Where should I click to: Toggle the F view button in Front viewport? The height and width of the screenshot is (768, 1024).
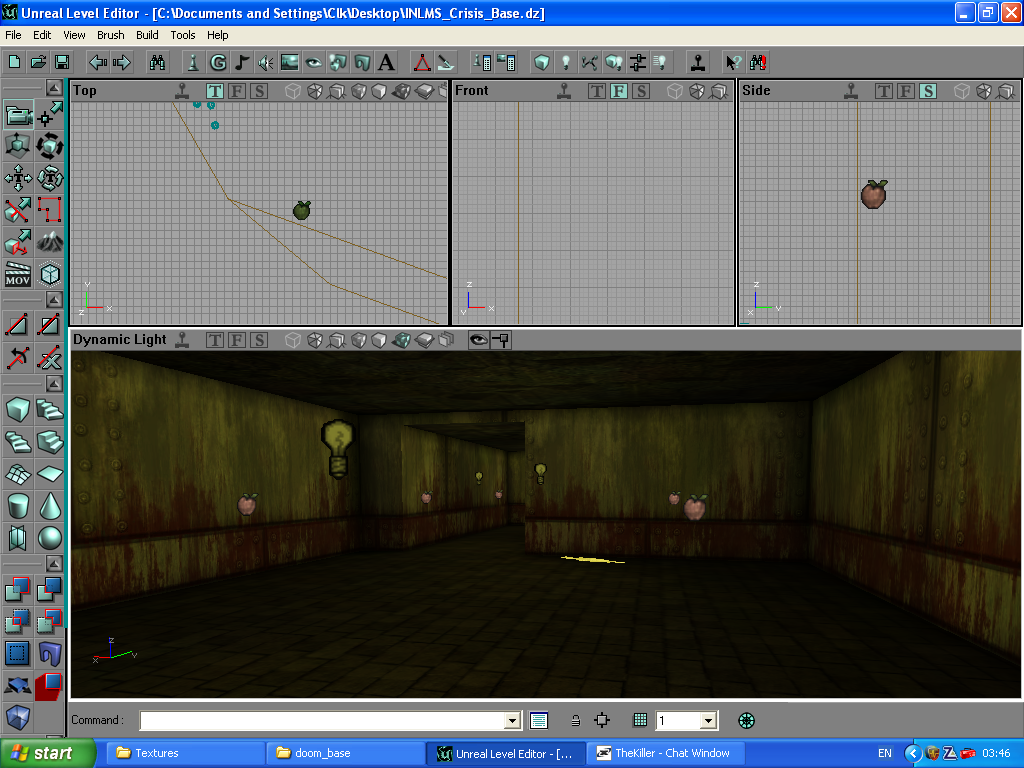619,91
